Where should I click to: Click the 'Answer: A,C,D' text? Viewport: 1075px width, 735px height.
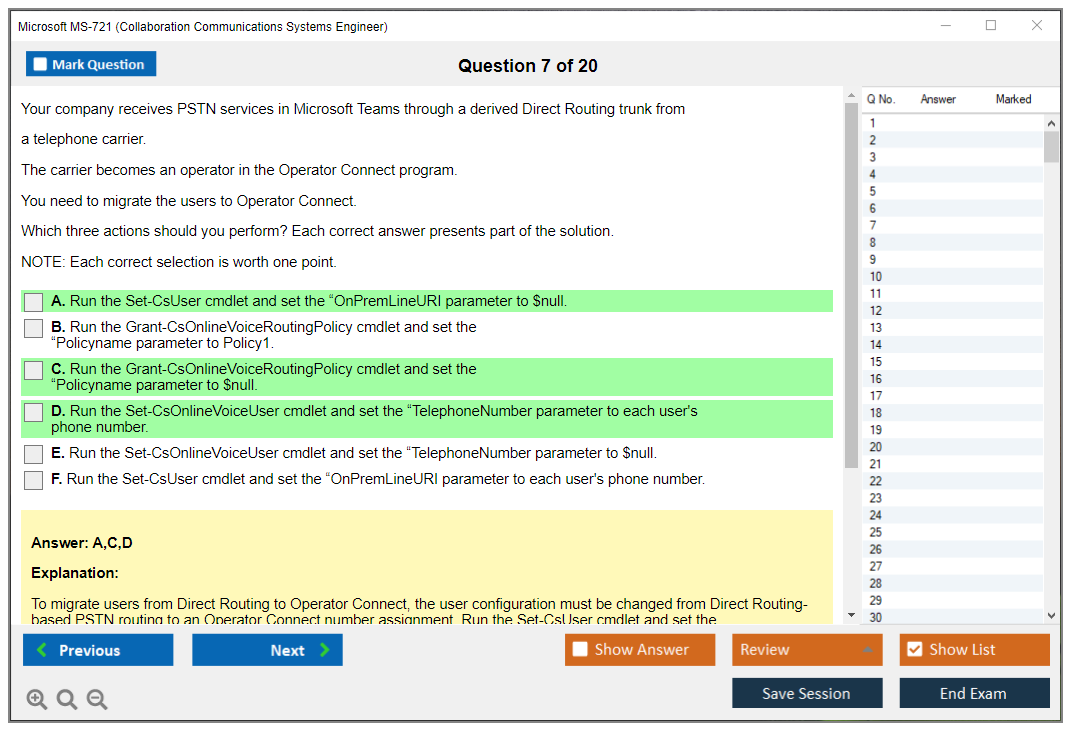[x=82, y=543]
